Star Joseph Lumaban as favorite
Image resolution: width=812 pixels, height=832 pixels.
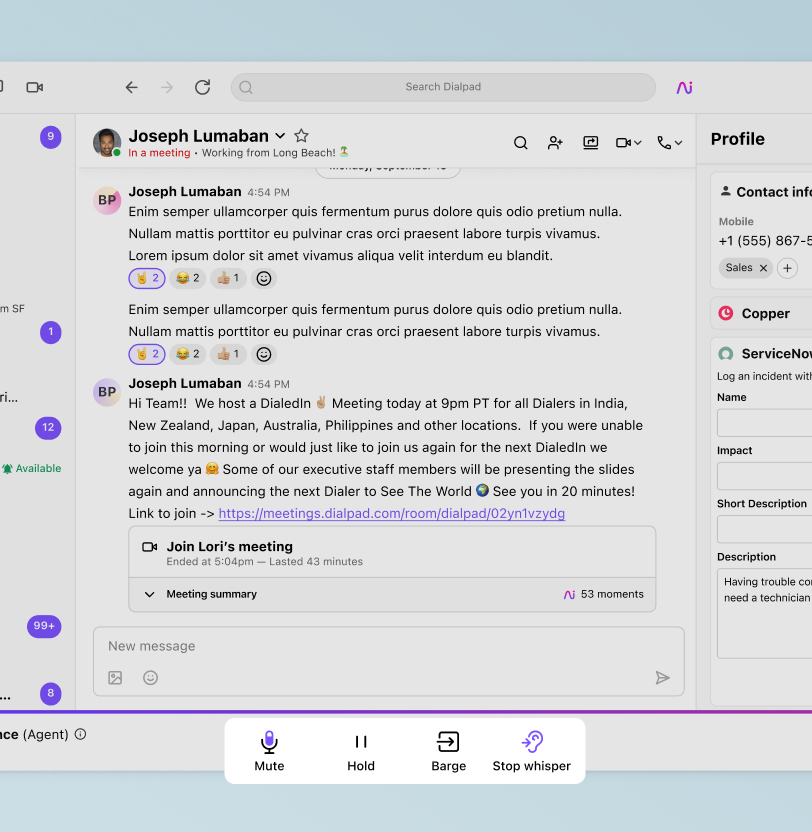(x=301, y=136)
